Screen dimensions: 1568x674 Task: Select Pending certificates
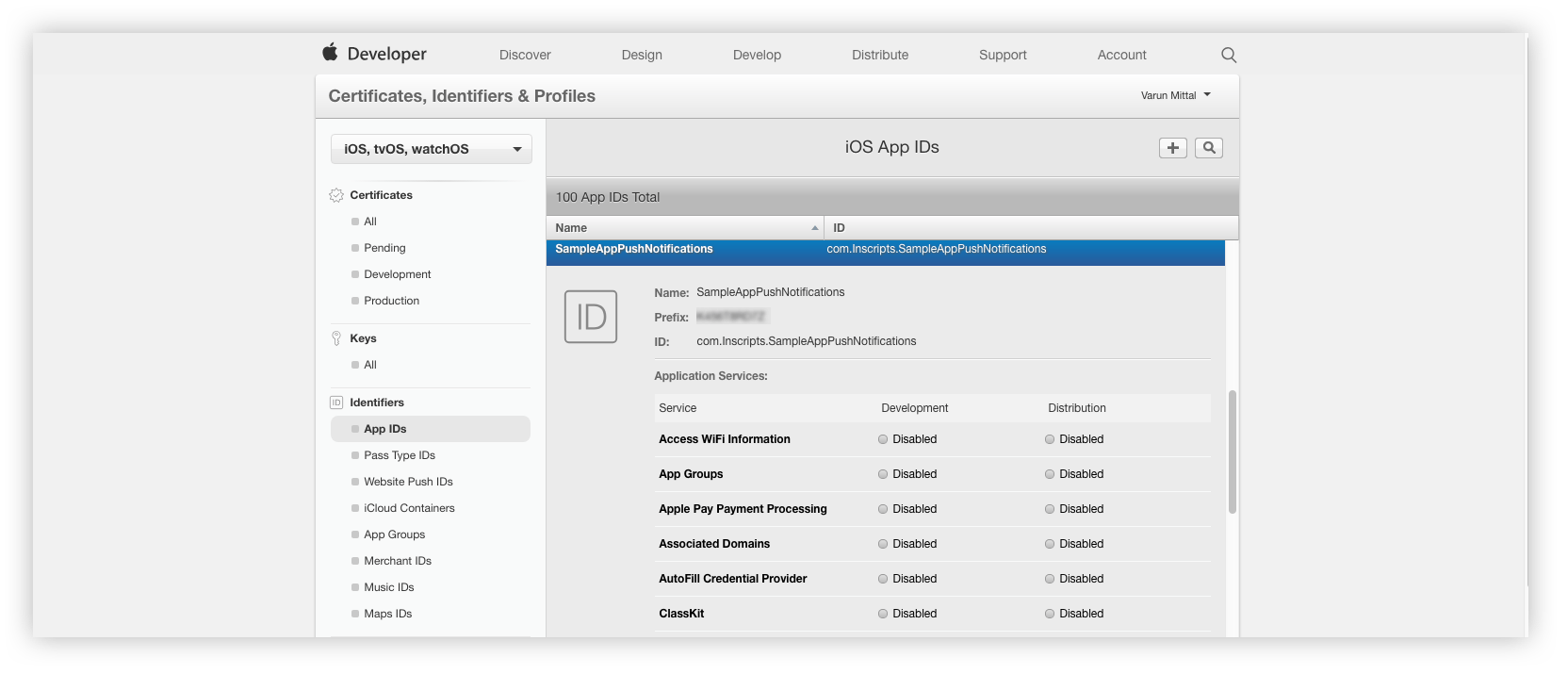pos(384,248)
